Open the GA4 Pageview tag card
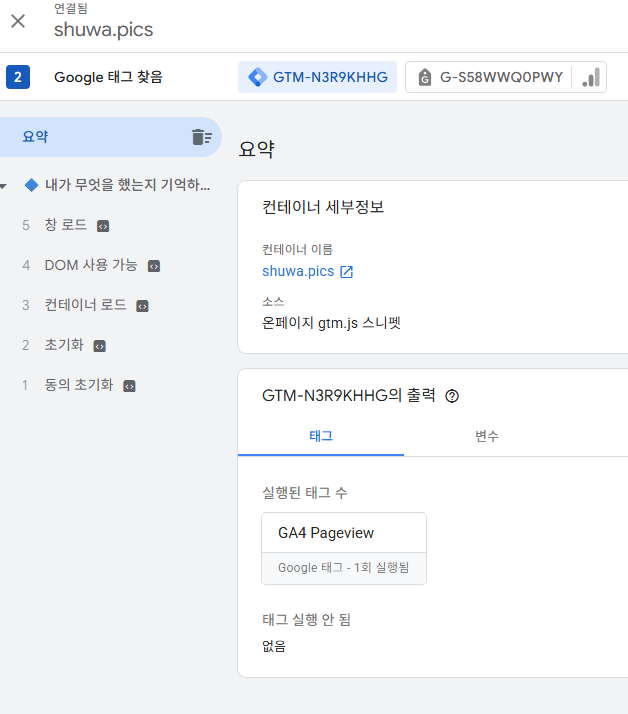 point(344,548)
